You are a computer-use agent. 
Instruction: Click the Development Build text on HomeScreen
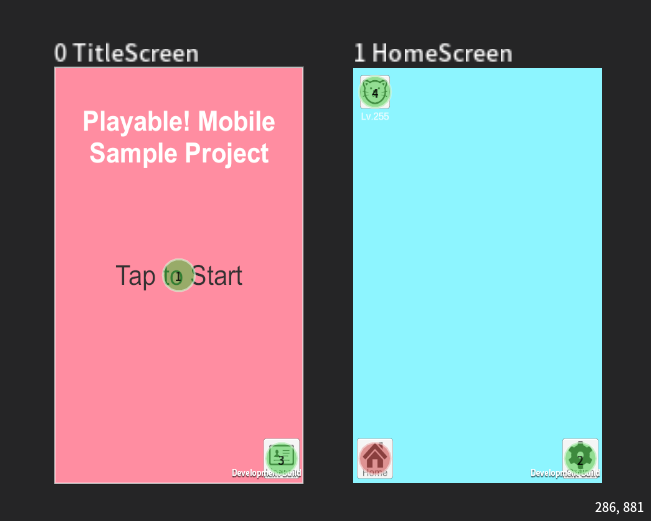click(x=565, y=473)
